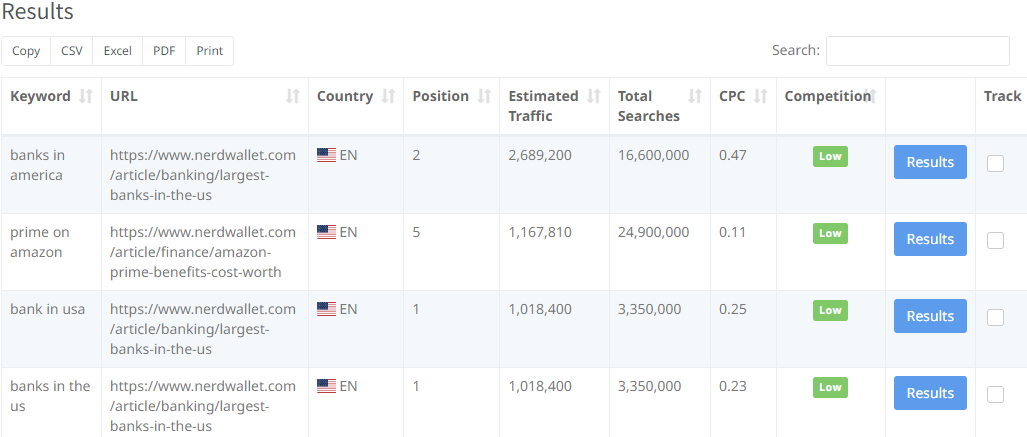
Task: Sort by Country column arrows icon
Action: pos(388,96)
